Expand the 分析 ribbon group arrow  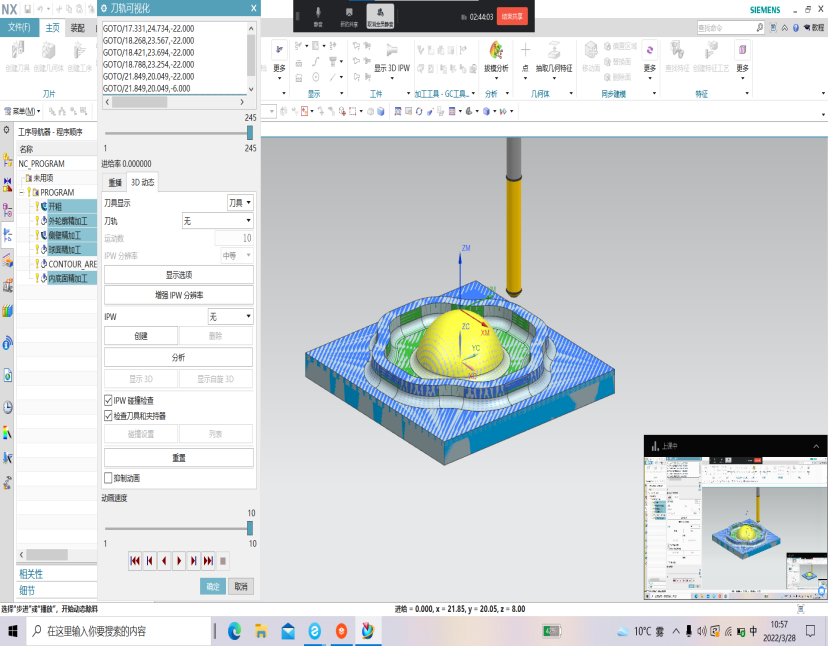click(507, 94)
